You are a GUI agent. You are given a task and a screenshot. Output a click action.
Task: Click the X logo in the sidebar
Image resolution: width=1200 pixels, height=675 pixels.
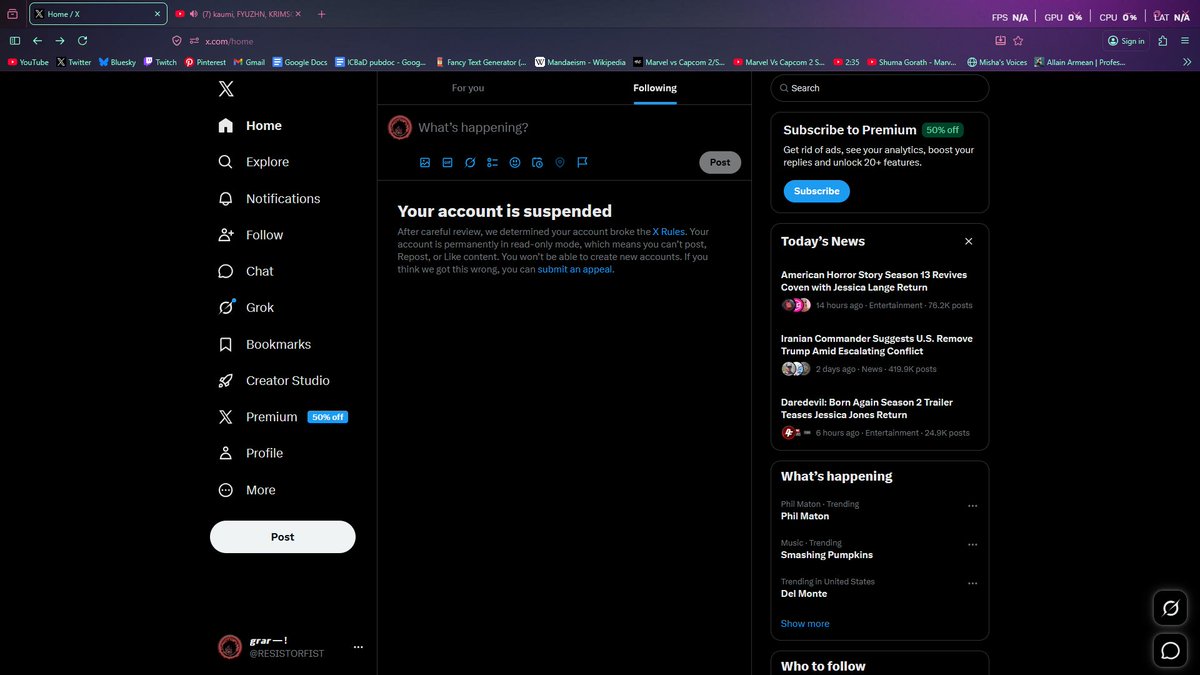tap(226, 88)
